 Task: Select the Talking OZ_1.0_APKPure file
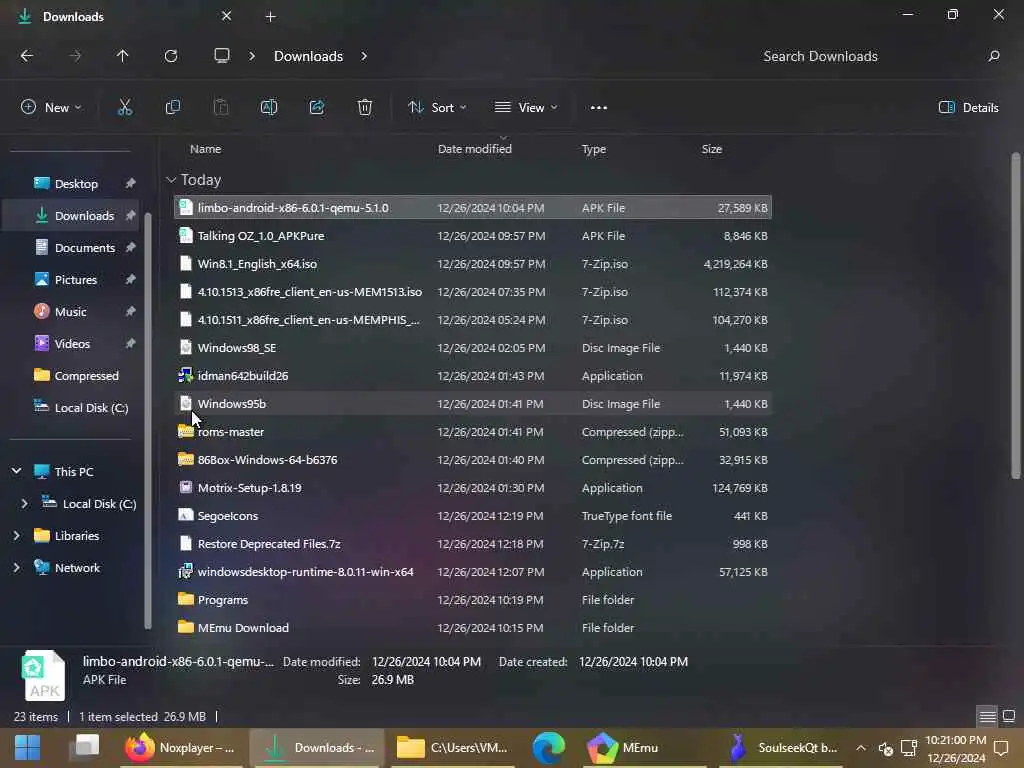coord(473,236)
